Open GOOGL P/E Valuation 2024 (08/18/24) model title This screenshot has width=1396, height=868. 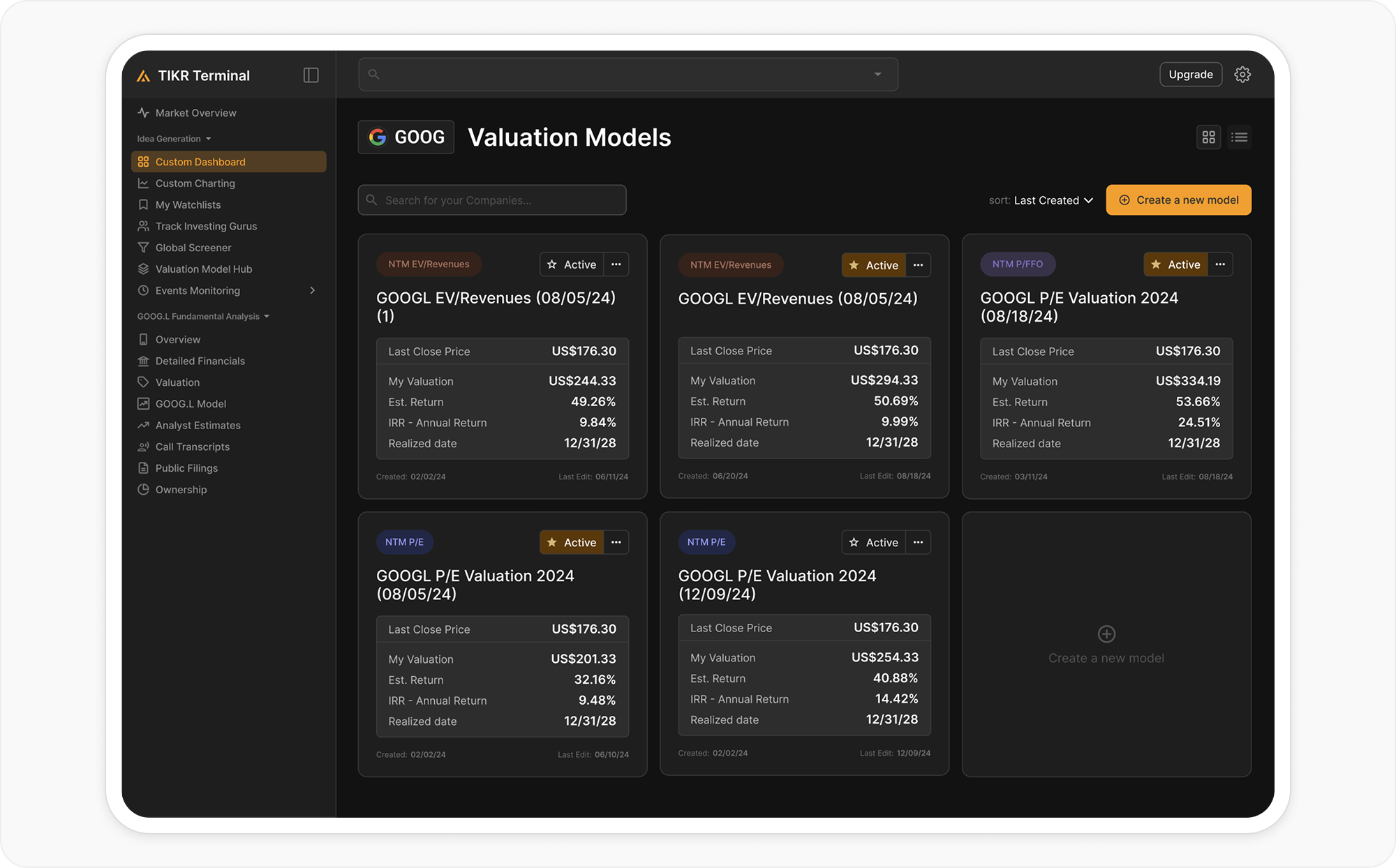[1079, 307]
